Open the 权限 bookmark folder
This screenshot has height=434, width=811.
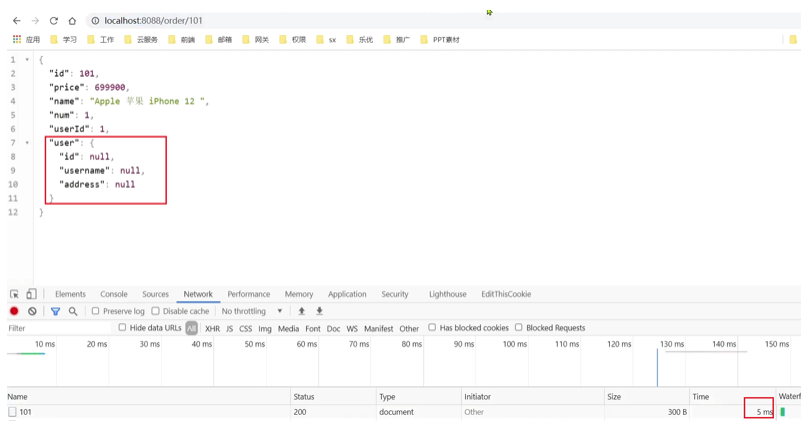[293, 39]
